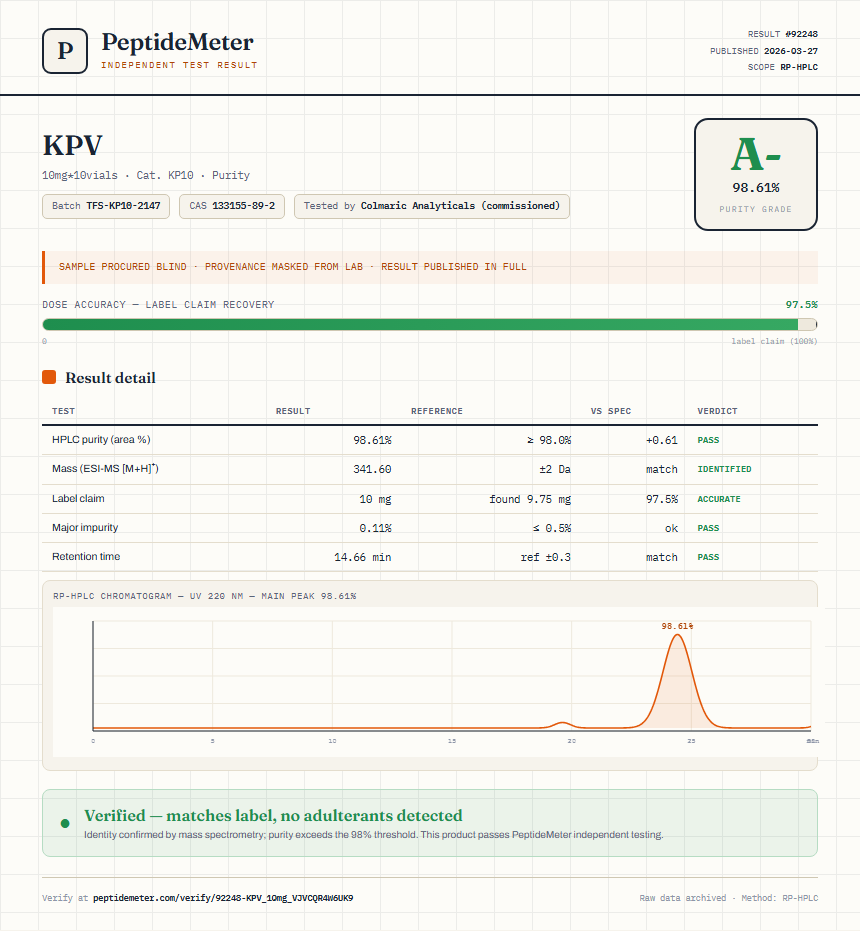Image resolution: width=860 pixels, height=931 pixels.
Task: Click the VS SPEC column header
Action: [611, 411]
